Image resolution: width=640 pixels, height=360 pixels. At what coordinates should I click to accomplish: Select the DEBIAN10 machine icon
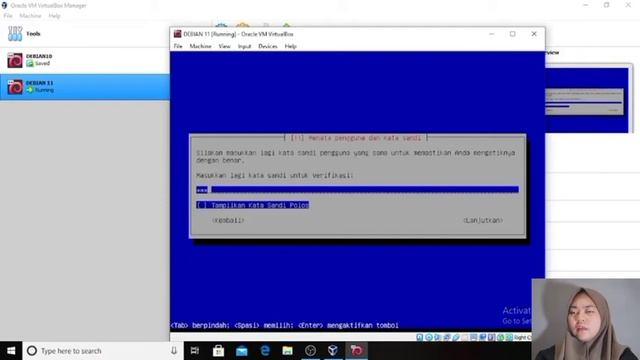pyautogui.click(x=15, y=60)
